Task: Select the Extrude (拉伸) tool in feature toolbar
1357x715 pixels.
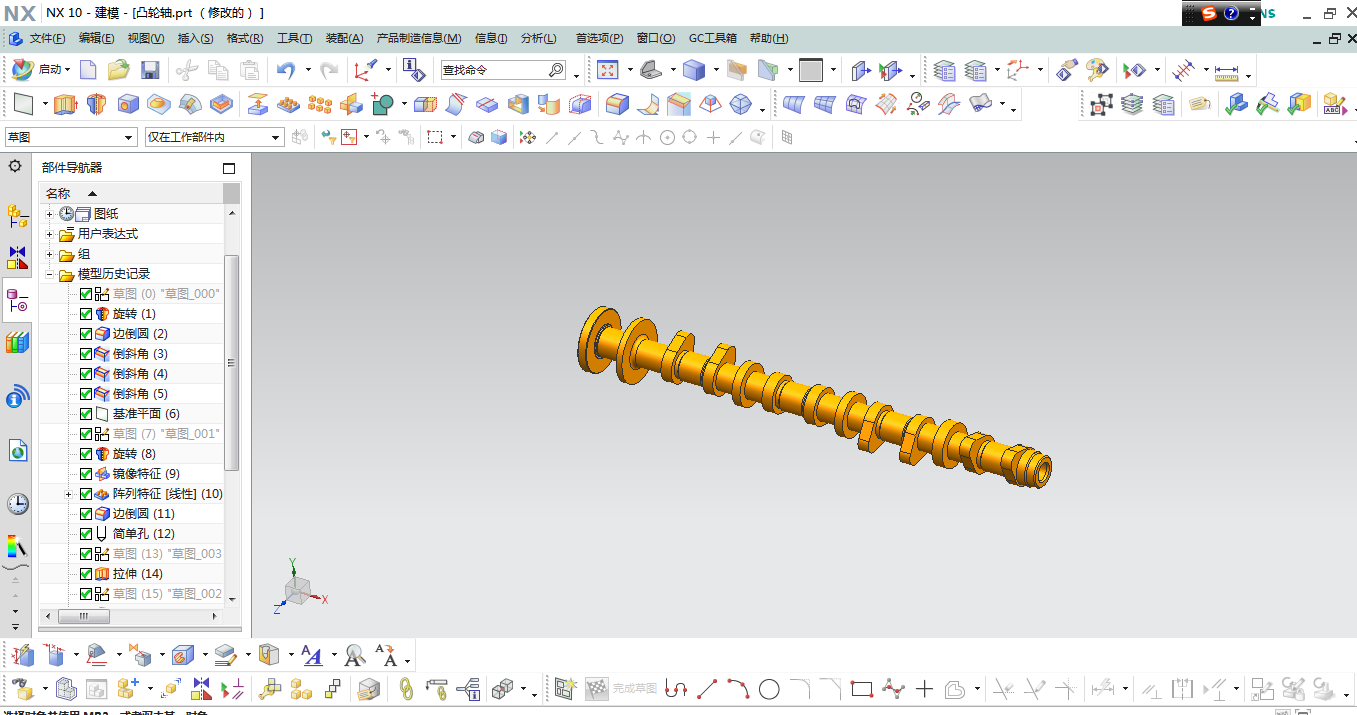Action: [x=65, y=104]
